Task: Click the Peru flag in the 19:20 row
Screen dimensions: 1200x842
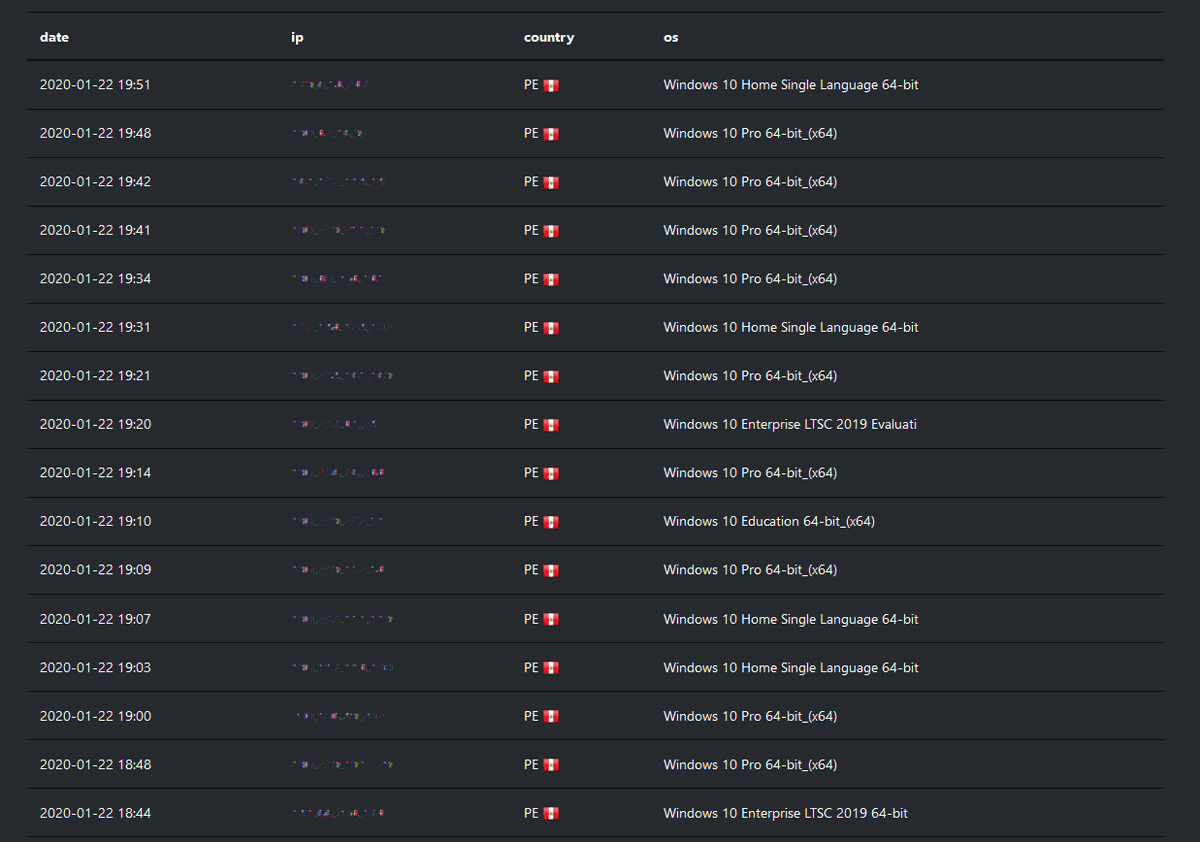Action: point(551,425)
